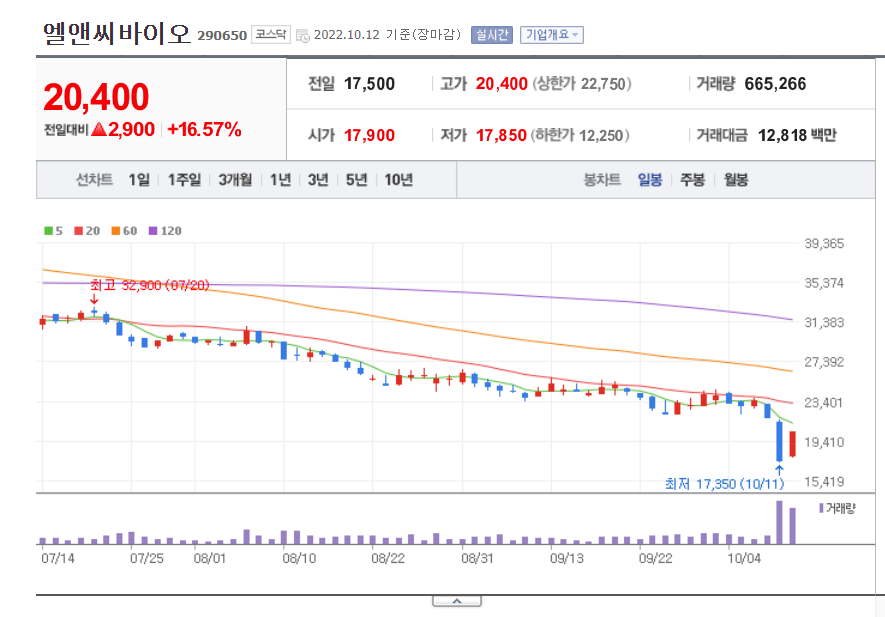
Task: Click the 봉차트 candle chart label
Action: 602,180
